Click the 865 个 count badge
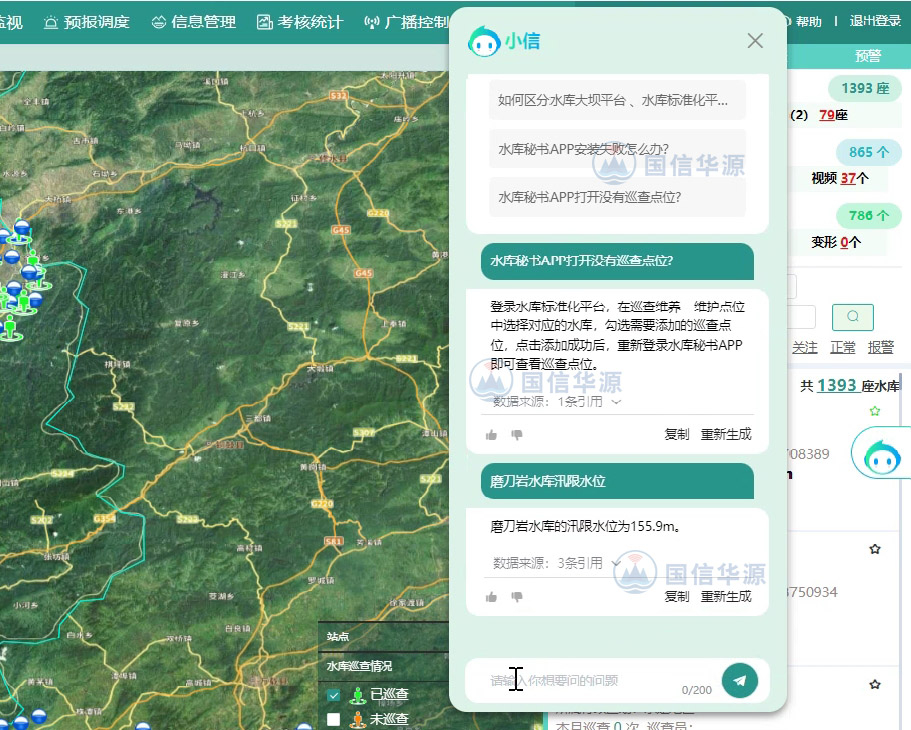 (x=869, y=152)
